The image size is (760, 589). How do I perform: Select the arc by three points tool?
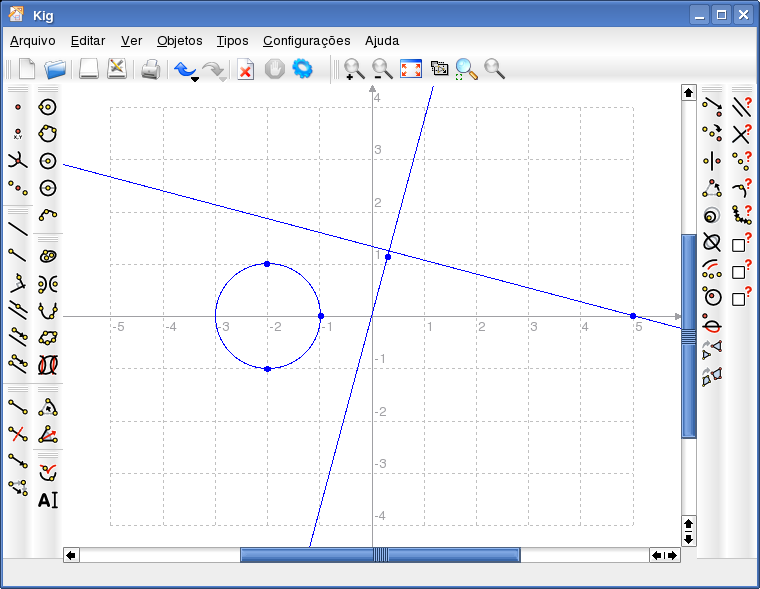48,214
